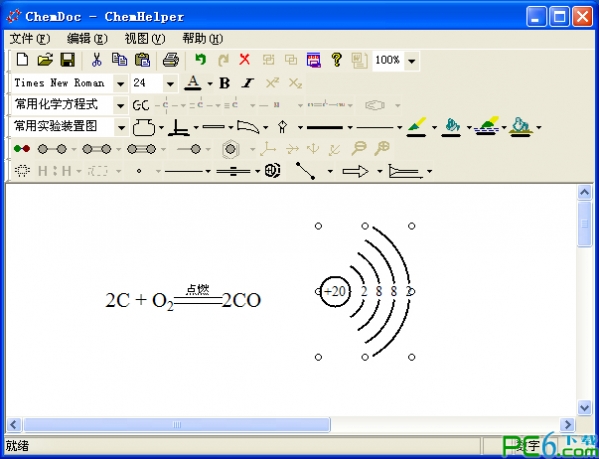Open a file with the folder icon
The height and width of the screenshot is (459, 599).
[45, 60]
